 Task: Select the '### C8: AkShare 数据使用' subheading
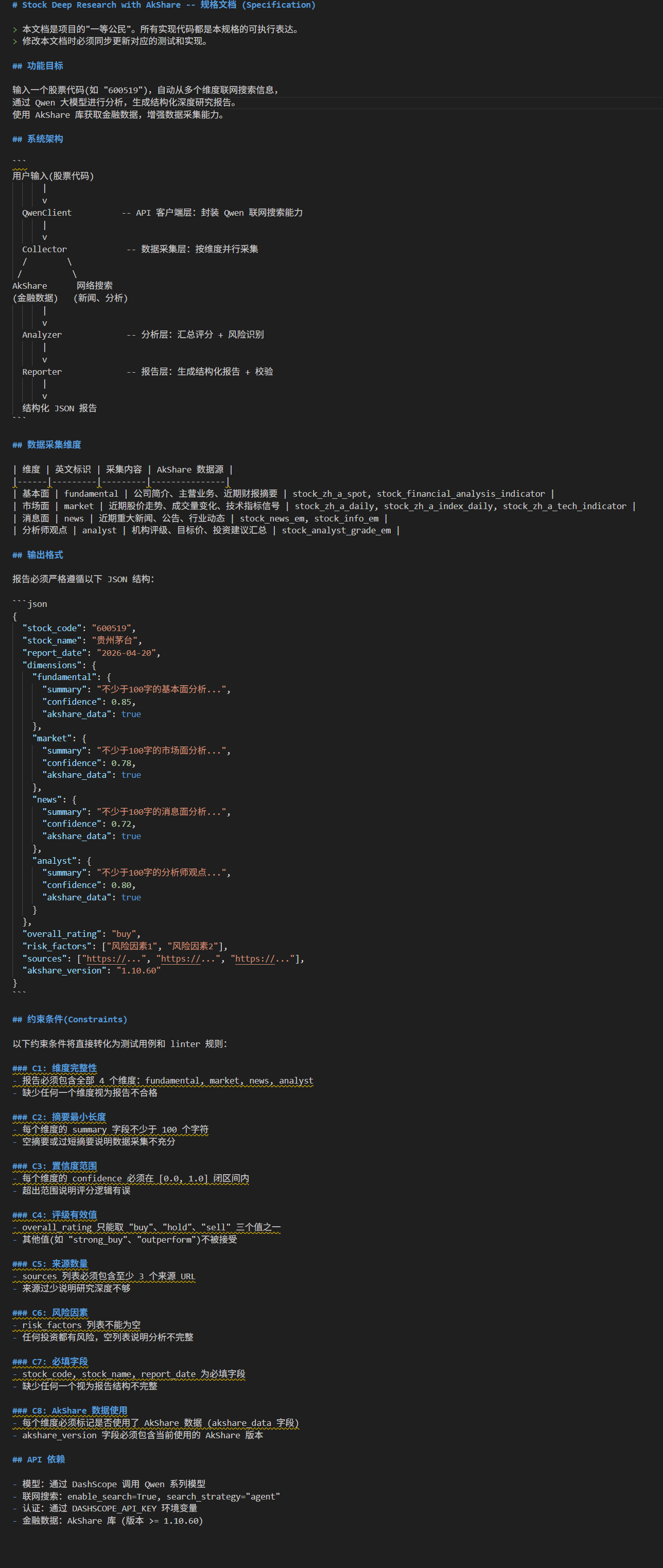pos(70,1410)
